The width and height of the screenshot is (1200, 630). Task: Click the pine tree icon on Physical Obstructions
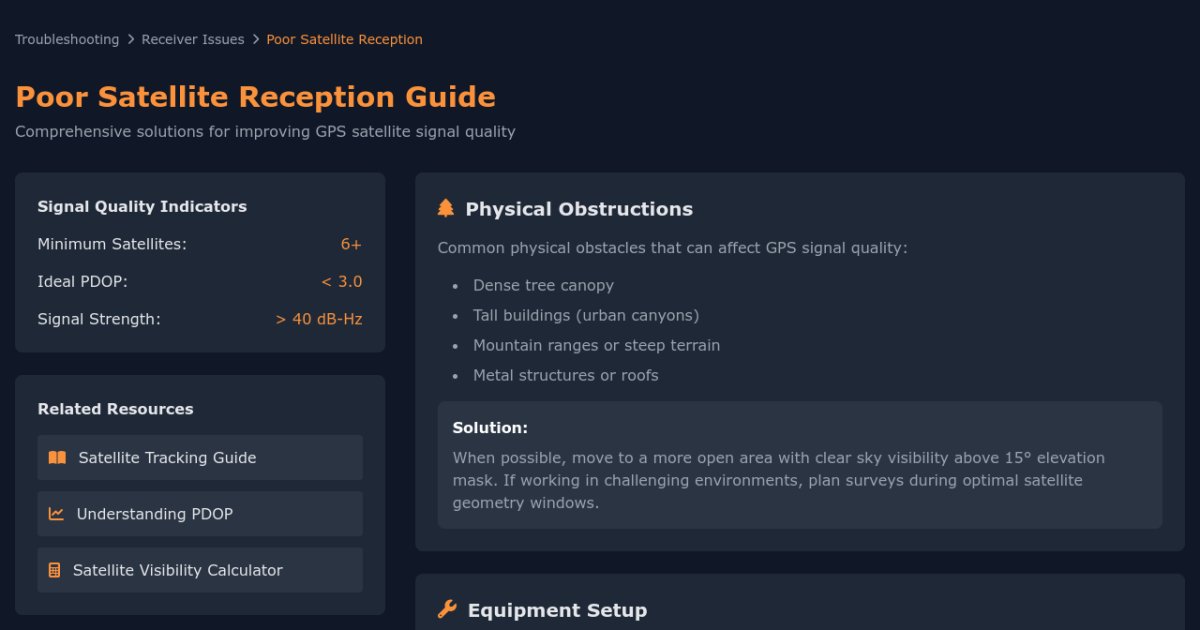click(x=447, y=208)
